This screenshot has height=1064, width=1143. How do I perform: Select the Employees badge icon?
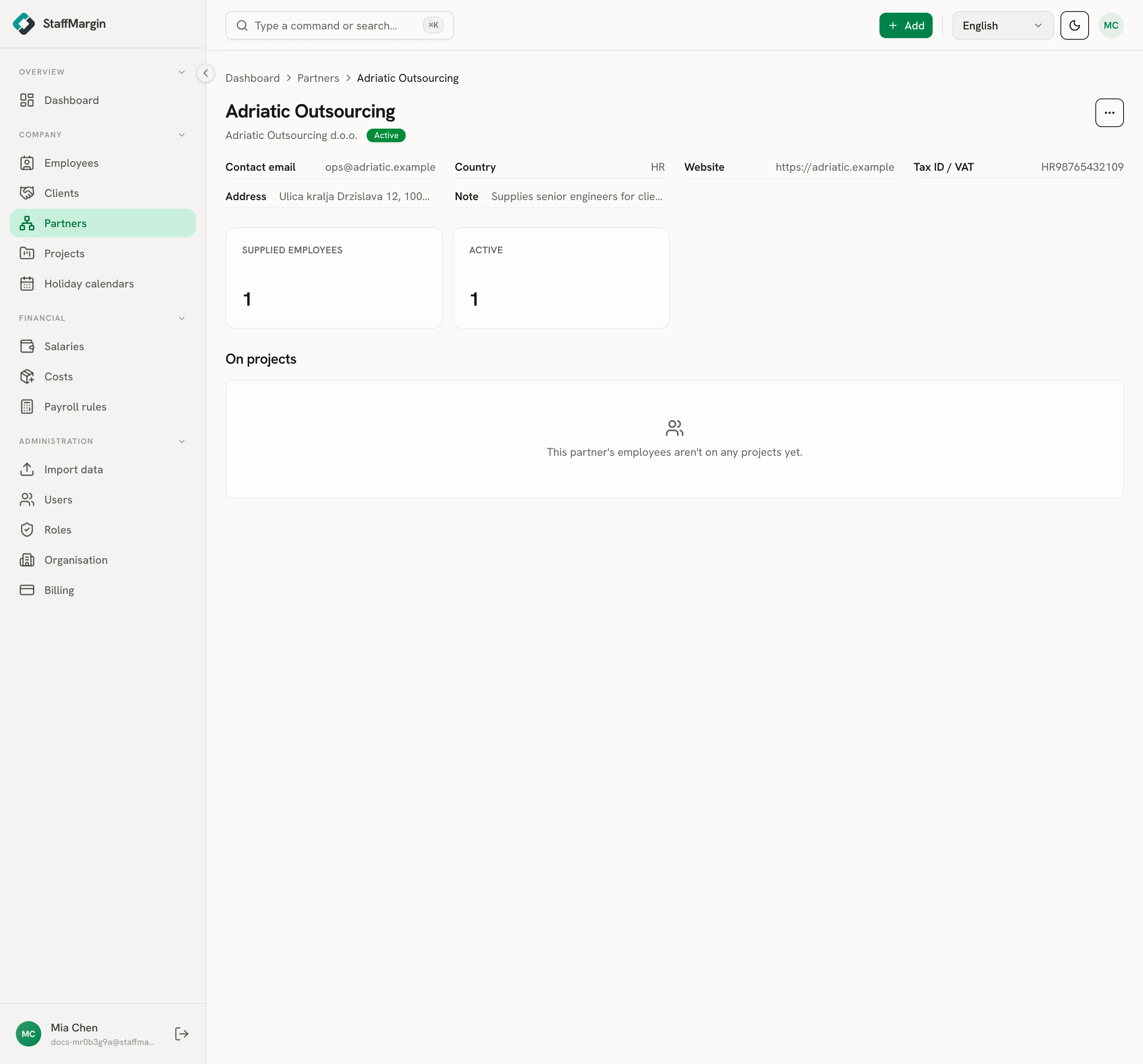[x=27, y=163]
